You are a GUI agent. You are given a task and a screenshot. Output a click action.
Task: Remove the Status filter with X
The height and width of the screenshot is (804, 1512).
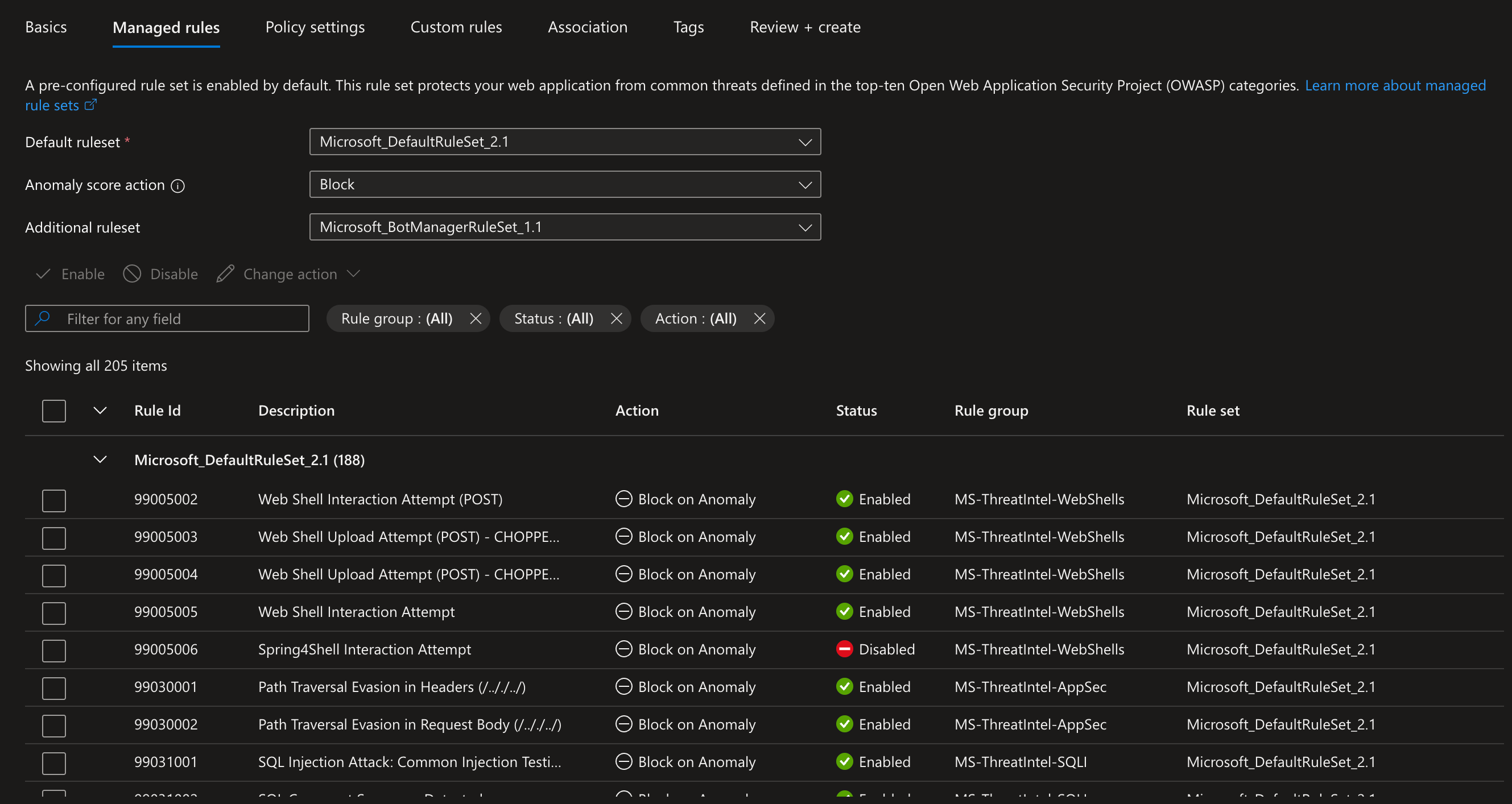pos(616,318)
